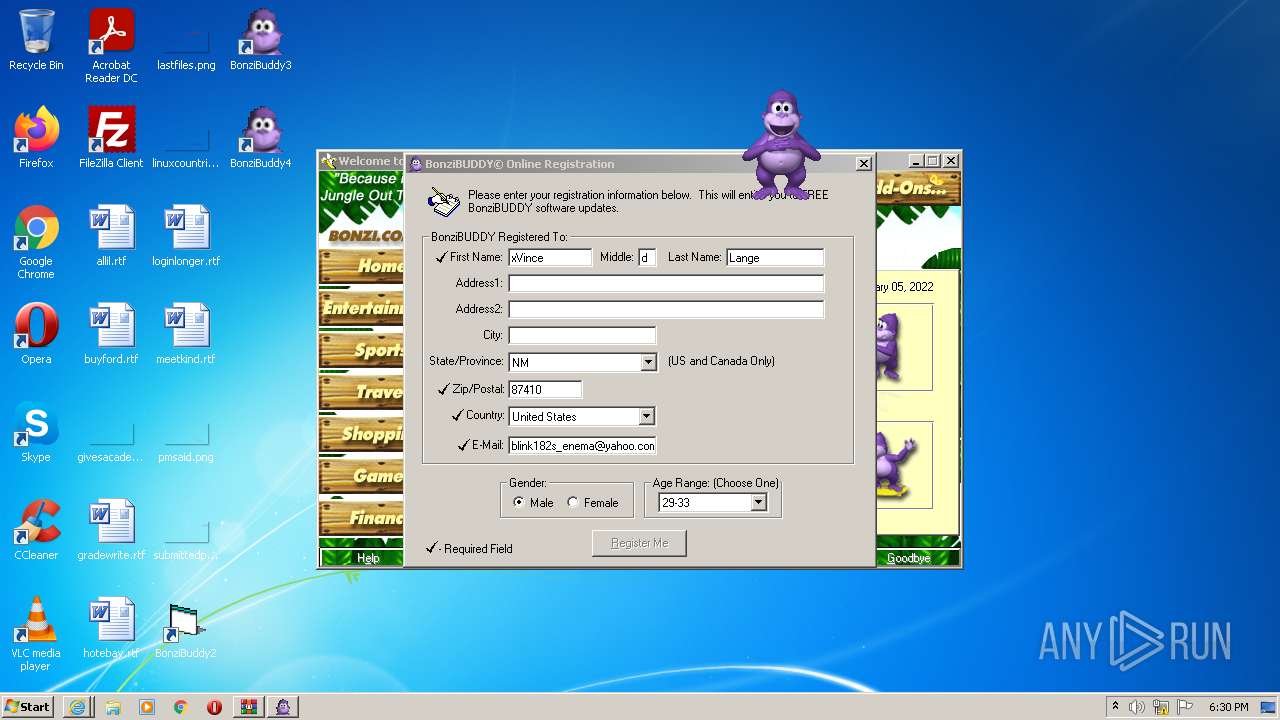Click the Middle initial field
The height and width of the screenshot is (720, 1280).
(647, 258)
